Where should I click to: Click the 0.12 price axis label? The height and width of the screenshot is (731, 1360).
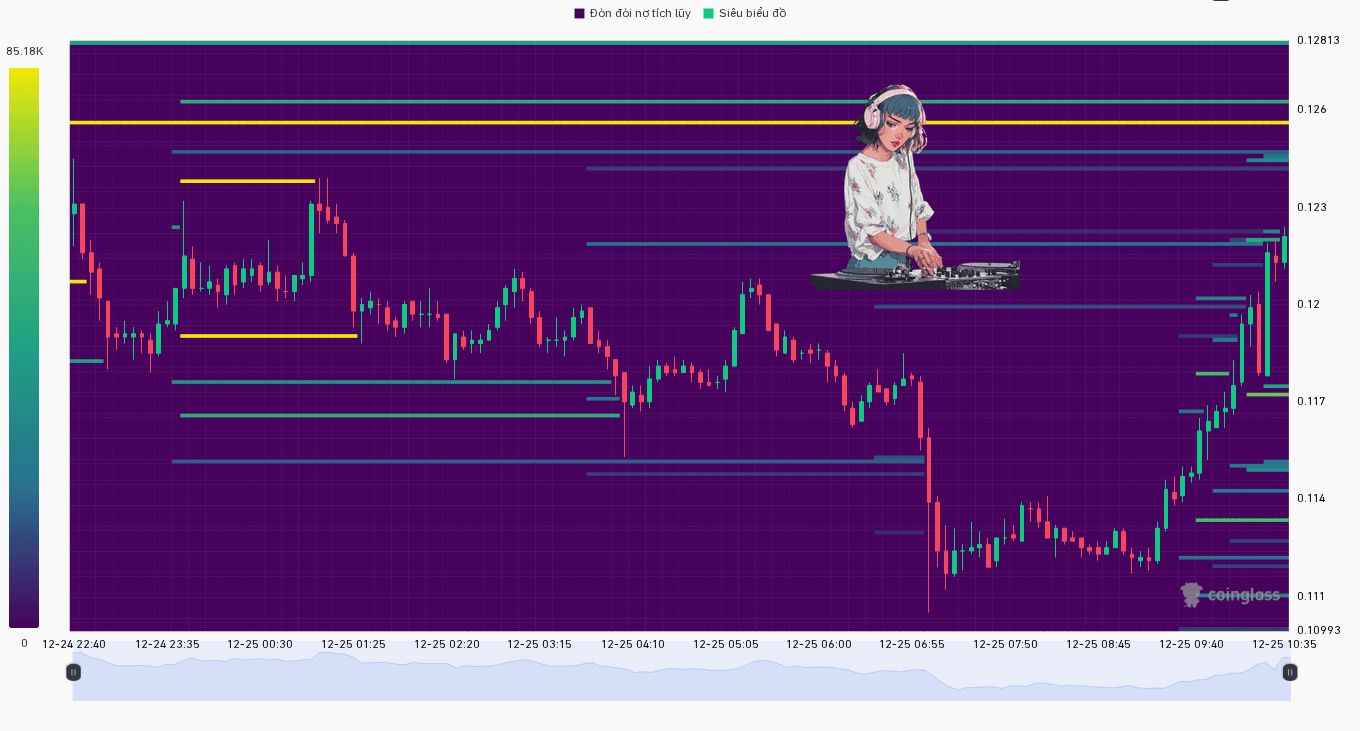click(x=1308, y=304)
